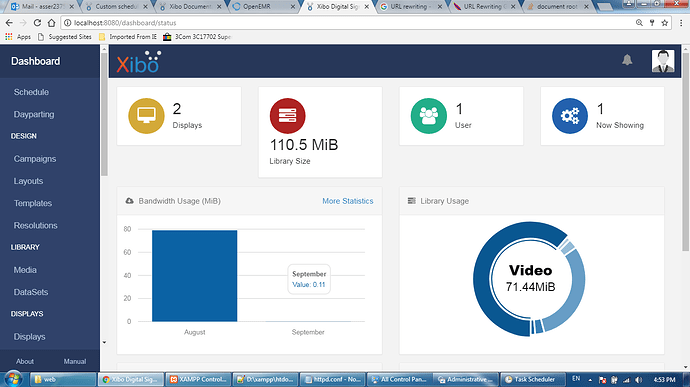Open the user profile avatar

pyautogui.click(x=663, y=61)
